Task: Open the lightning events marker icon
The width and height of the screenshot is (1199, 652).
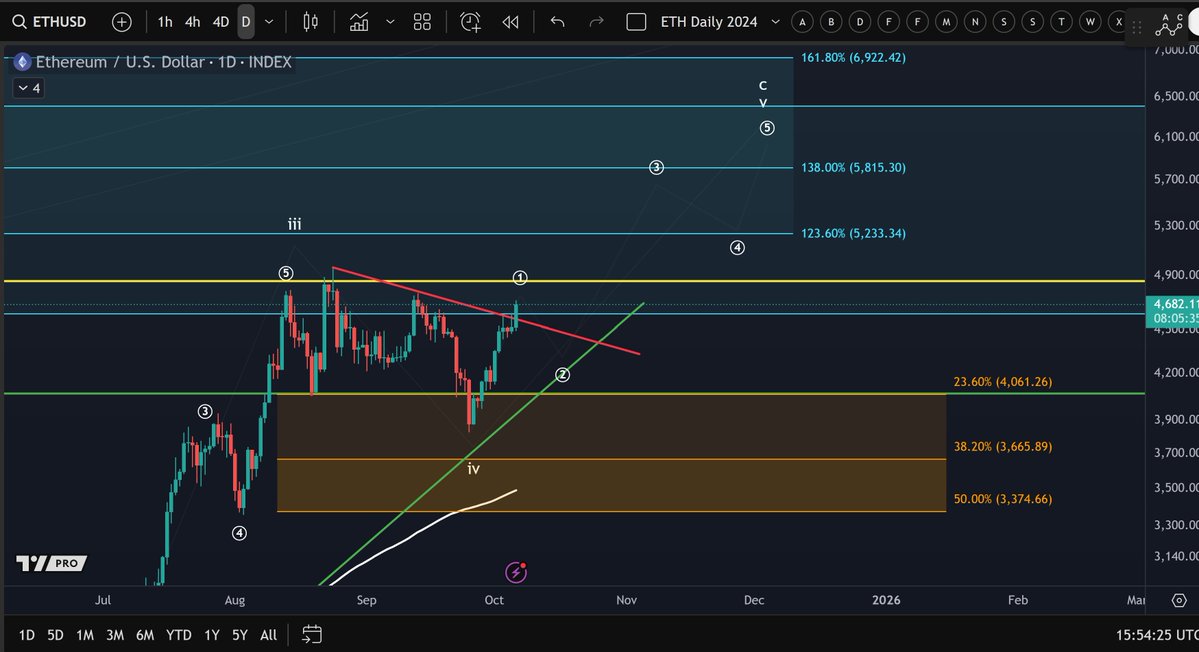Action: pyautogui.click(x=516, y=572)
